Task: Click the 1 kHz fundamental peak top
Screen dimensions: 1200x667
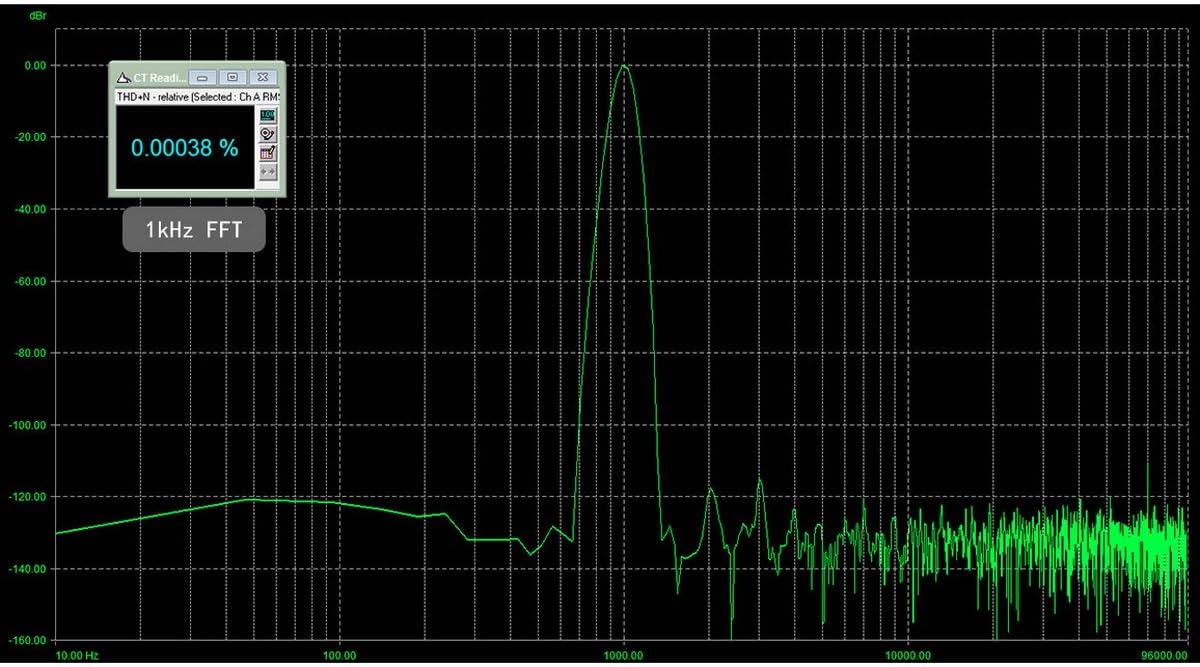Action: [624, 66]
